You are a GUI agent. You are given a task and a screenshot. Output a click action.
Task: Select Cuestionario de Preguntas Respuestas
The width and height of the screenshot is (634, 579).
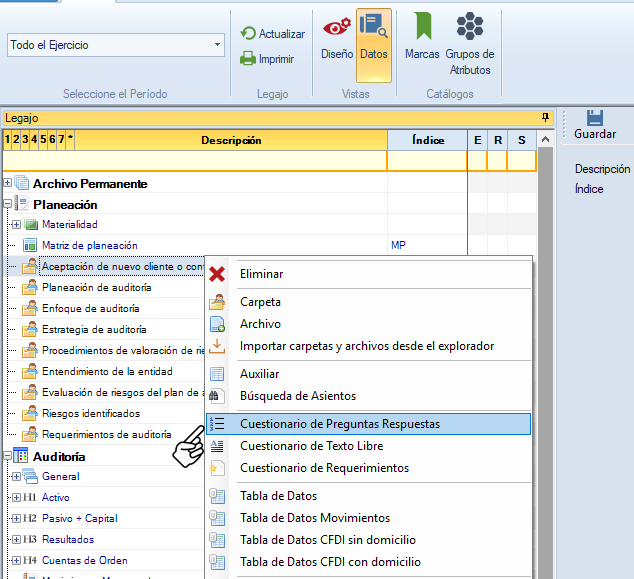point(339,424)
